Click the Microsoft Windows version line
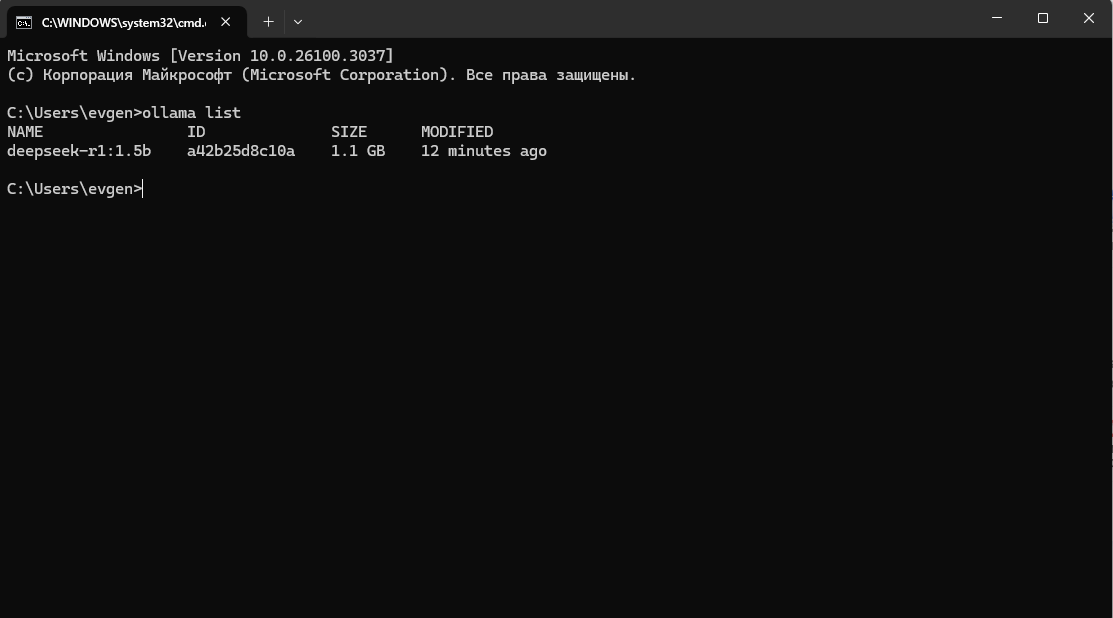Viewport: 1113px width, 618px height. pyautogui.click(x=200, y=56)
